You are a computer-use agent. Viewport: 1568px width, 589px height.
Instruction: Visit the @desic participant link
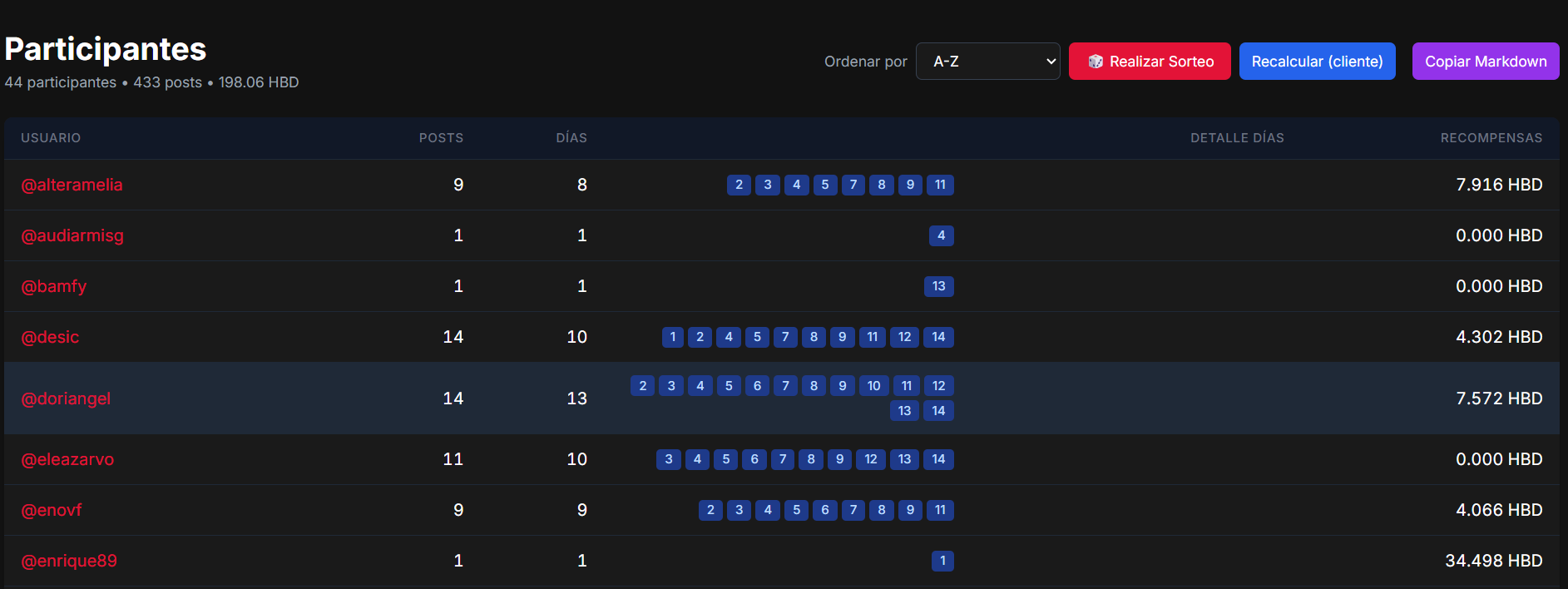(50, 337)
